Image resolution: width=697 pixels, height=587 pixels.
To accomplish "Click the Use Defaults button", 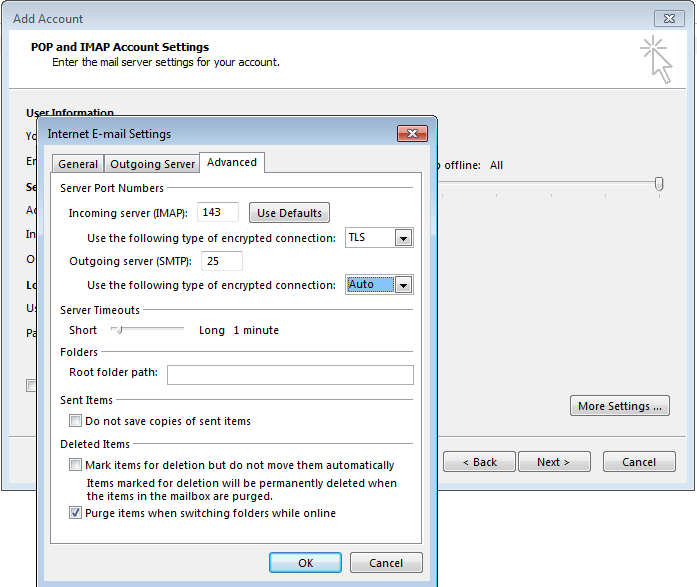I will (289, 213).
